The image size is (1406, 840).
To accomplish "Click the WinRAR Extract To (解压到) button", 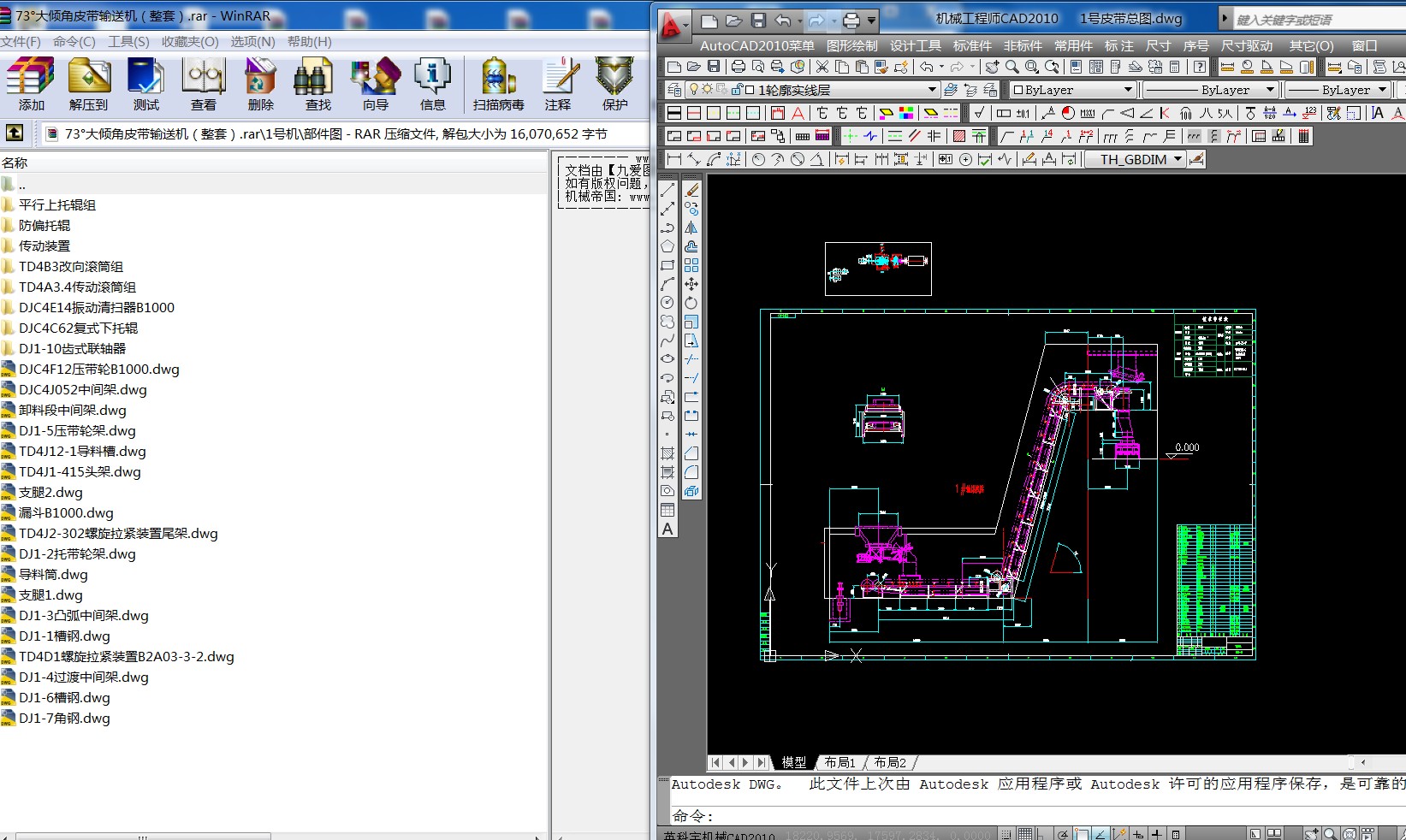I will tap(89, 85).
